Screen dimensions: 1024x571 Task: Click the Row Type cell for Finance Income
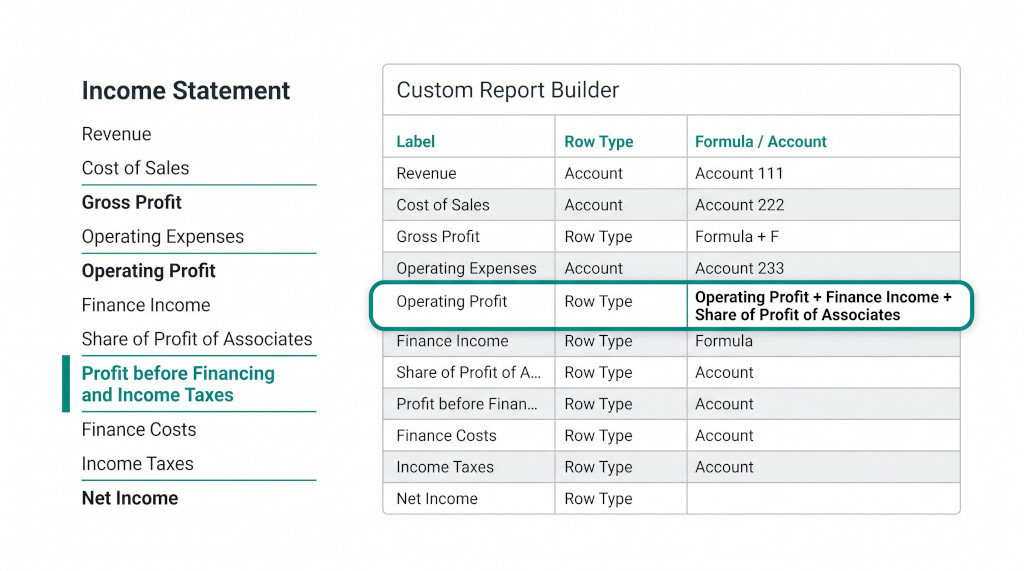(x=621, y=341)
